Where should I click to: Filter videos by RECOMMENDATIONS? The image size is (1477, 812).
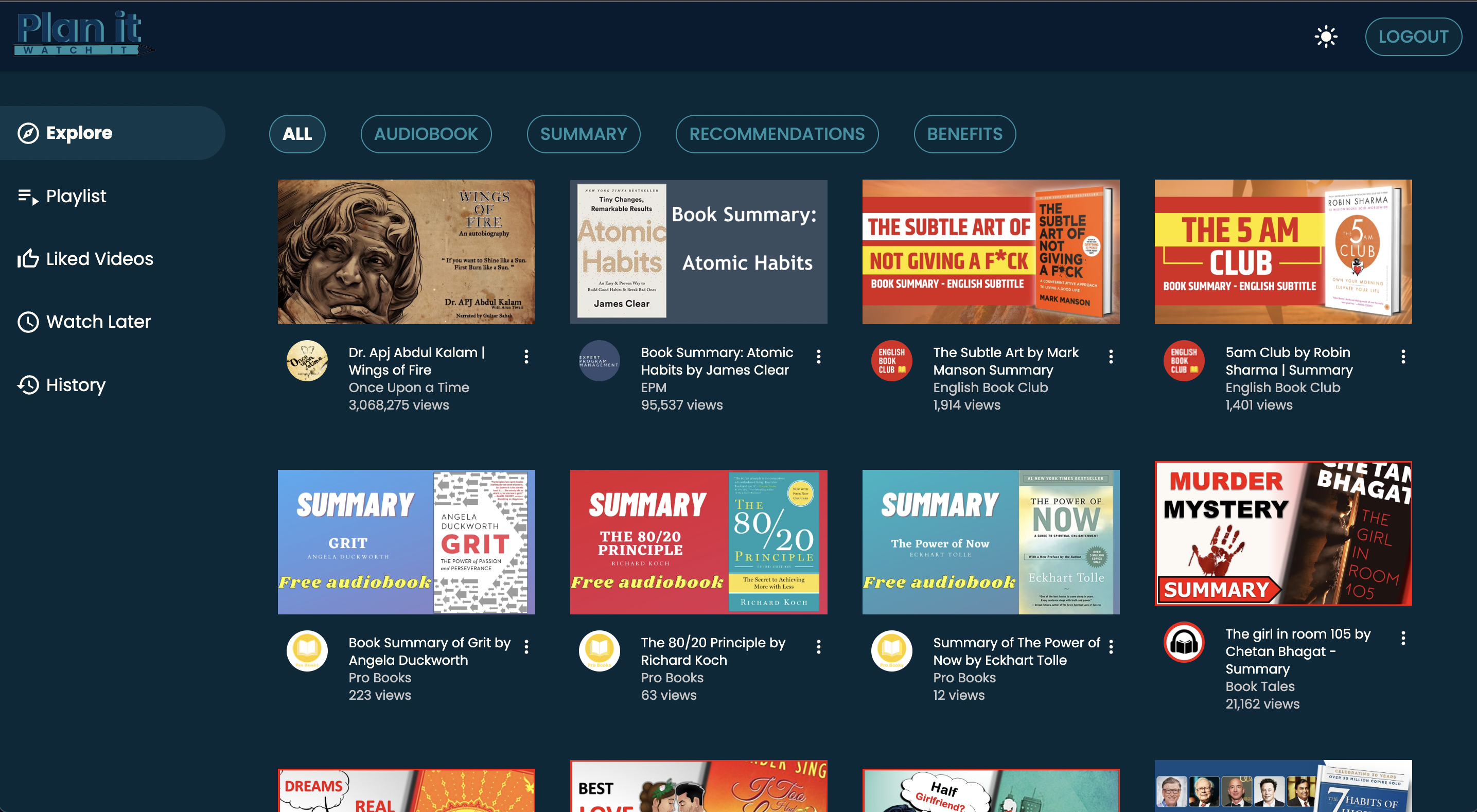click(777, 134)
